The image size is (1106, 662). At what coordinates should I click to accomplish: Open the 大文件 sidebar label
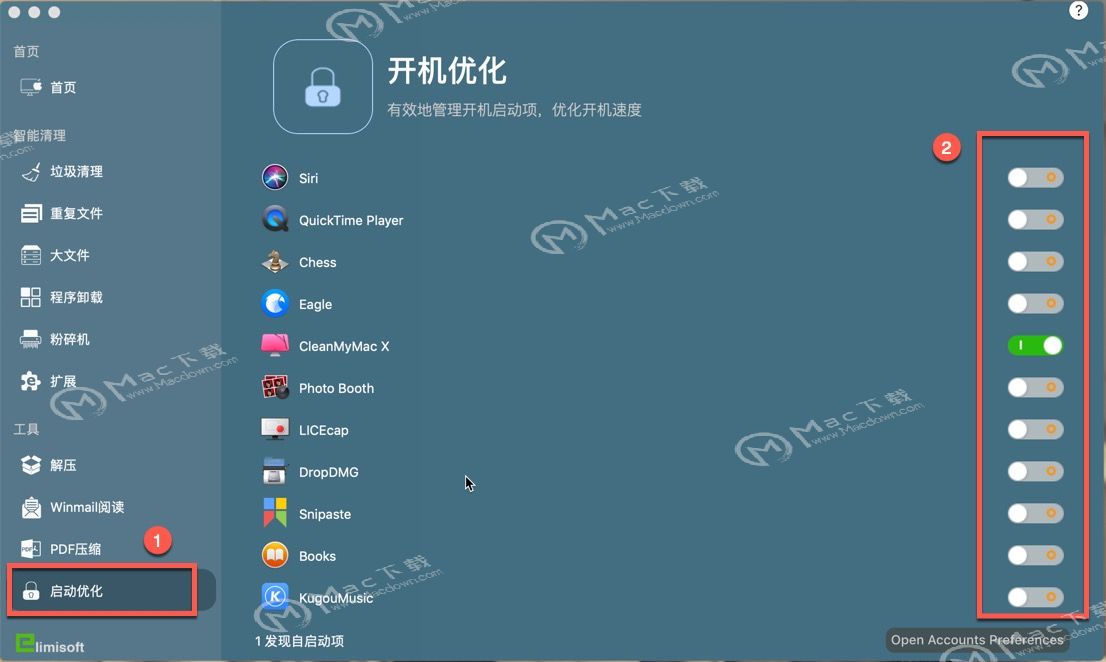pos(70,255)
